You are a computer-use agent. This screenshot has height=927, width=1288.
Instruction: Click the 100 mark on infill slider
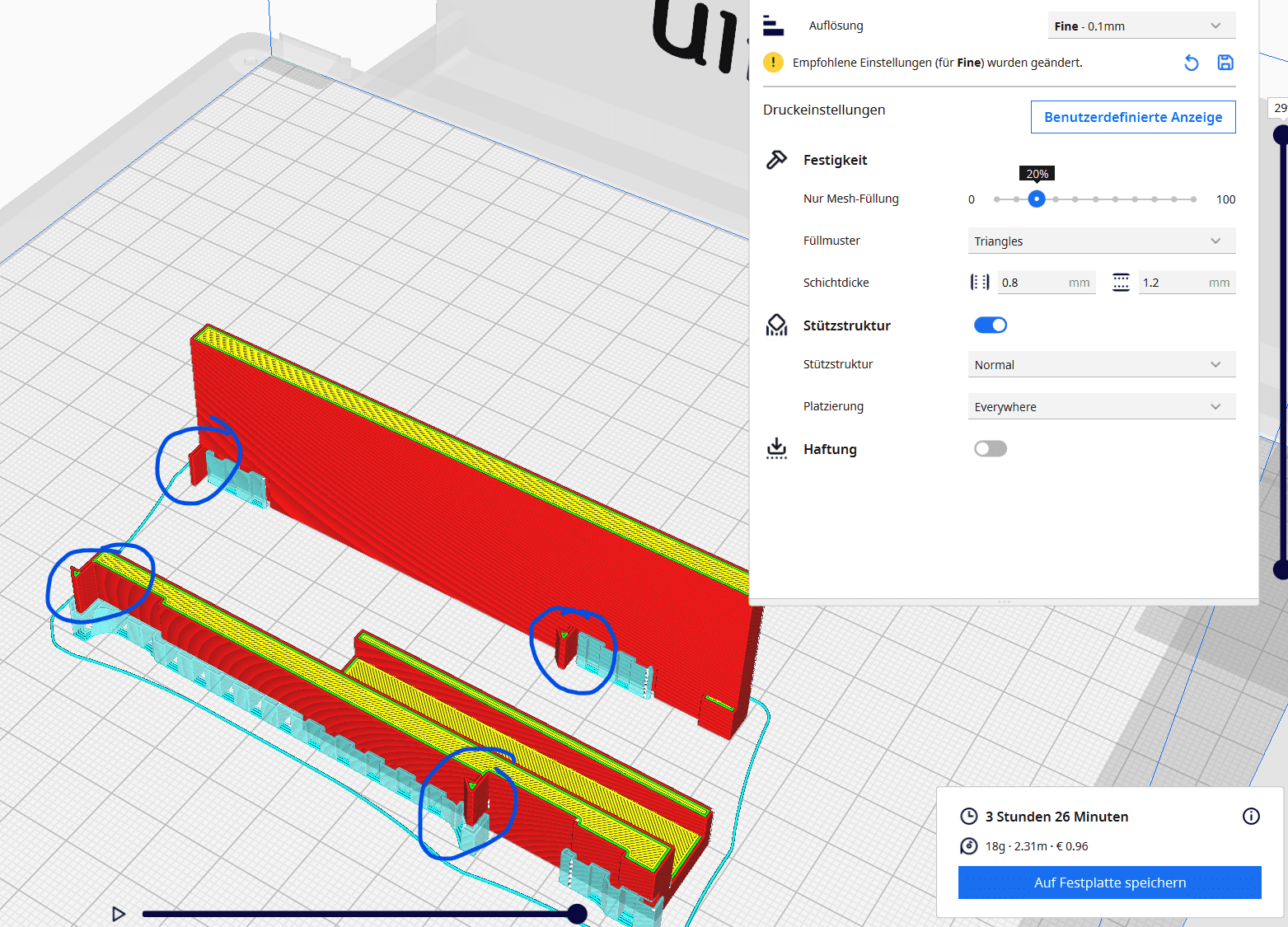point(1225,199)
